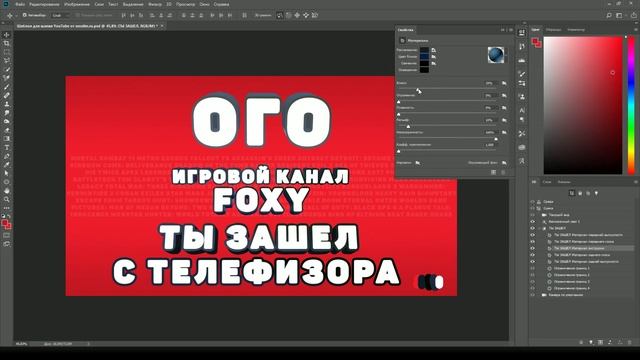
Task: Open Нормали texture folder menu
Action: [x=418, y=163]
